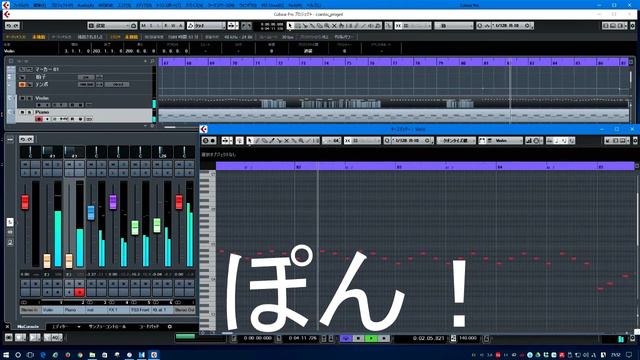Click the Record button in the transport bar
The height and width of the screenshot is (360, 640).
click(x=384, y=338)
